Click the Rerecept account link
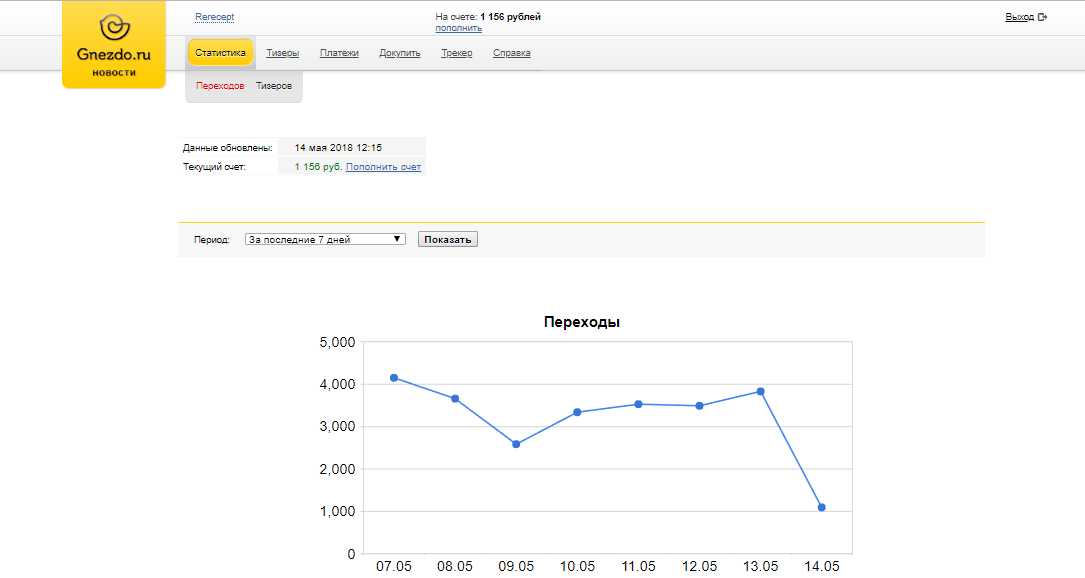1085x578 pixels. click(214, 17)
